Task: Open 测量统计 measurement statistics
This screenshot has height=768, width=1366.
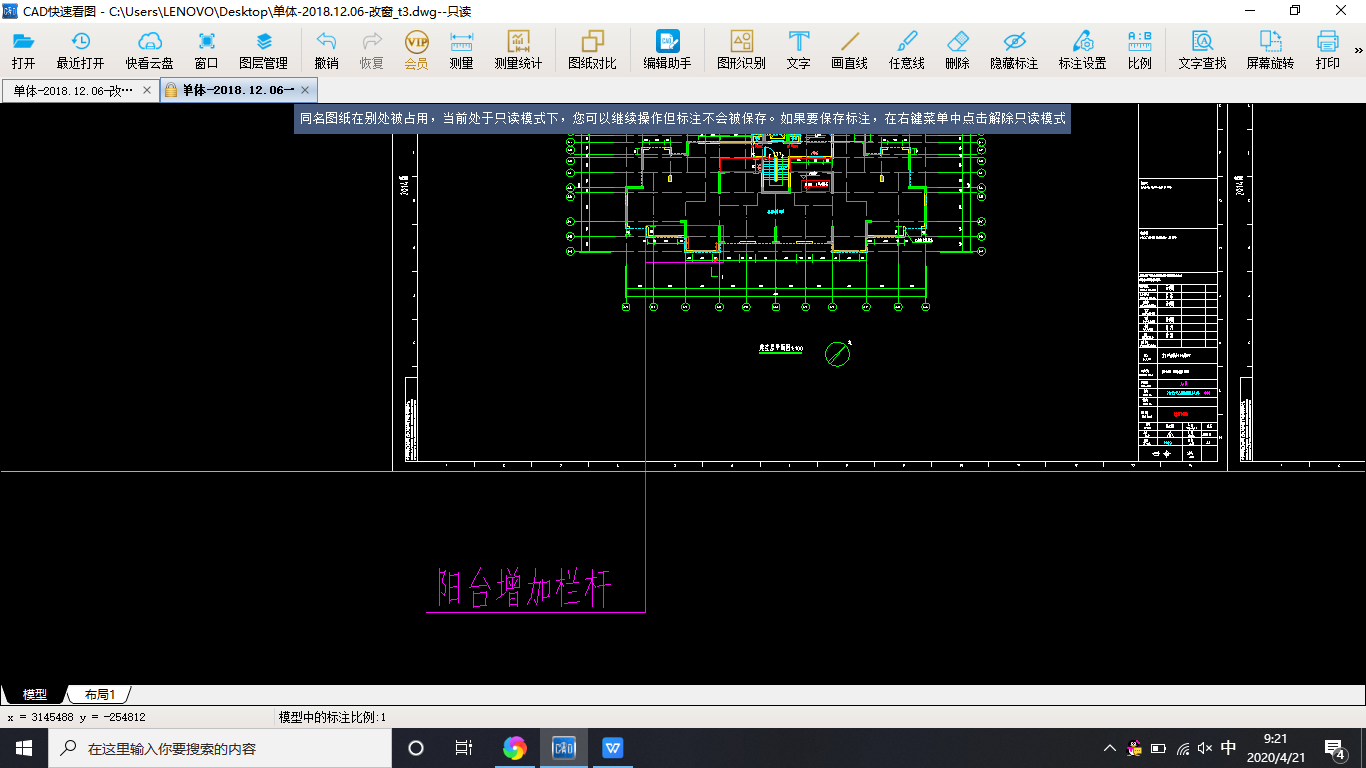Action: (x=518, y=50)
